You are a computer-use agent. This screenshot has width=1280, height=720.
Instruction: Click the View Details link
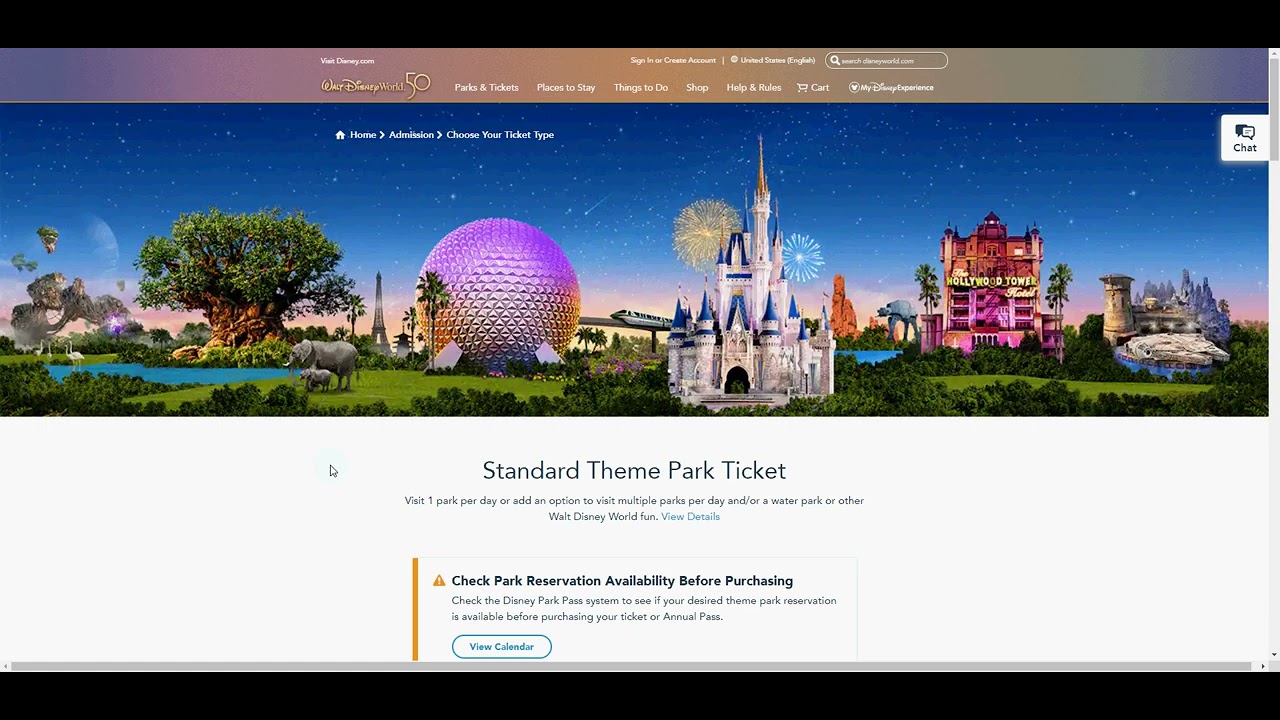[x=690, y=517]
